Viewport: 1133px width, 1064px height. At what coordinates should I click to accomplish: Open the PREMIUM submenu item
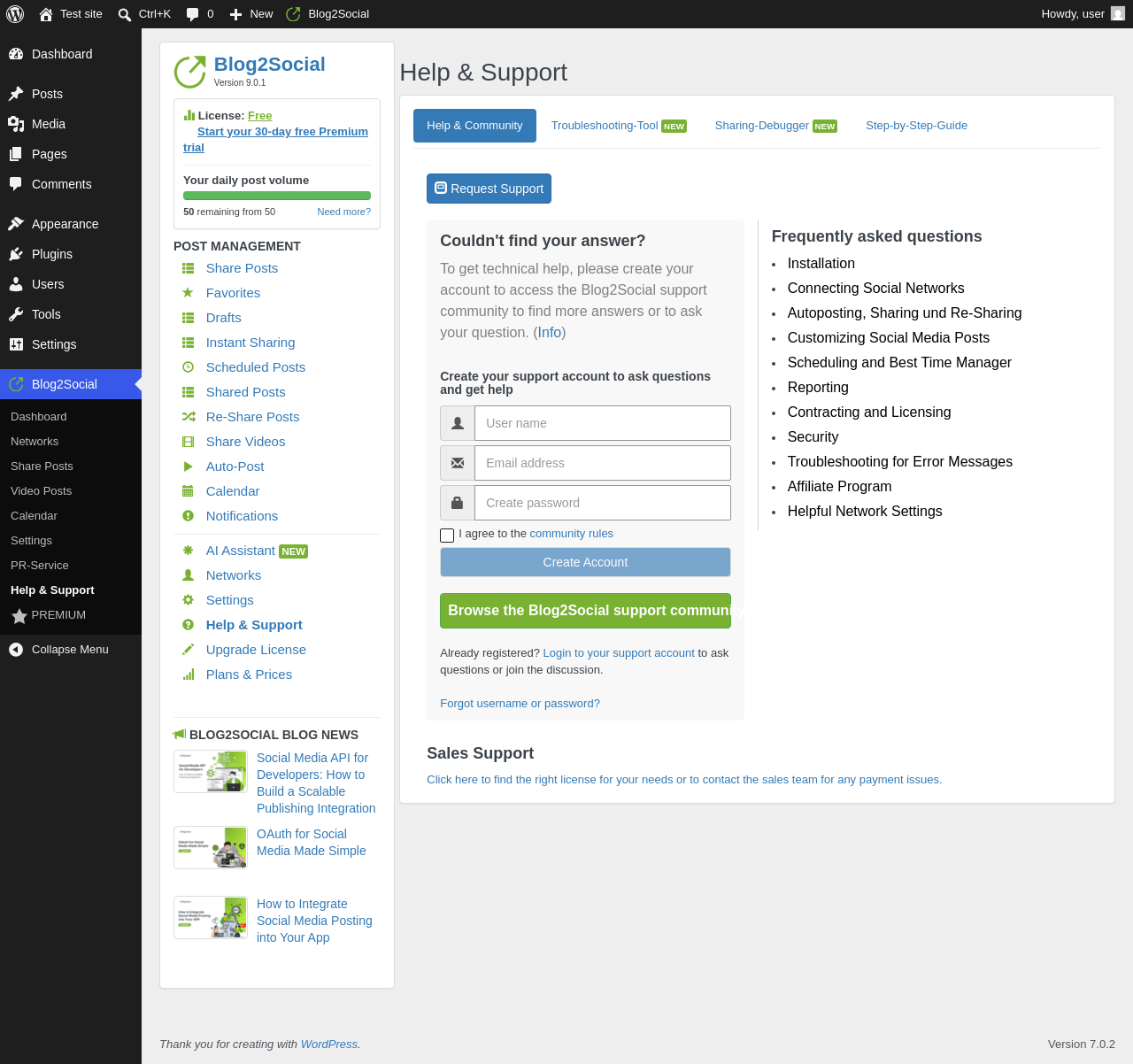point(49,615)
